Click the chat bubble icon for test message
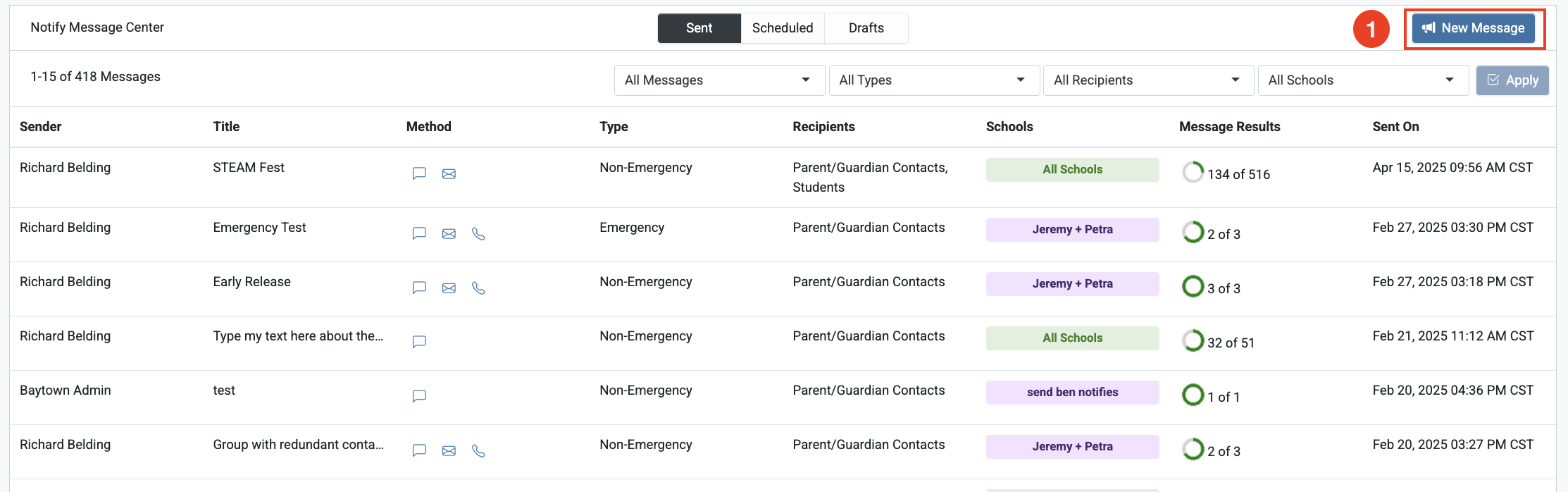This screenshot has height=492, width=1568. point(419,396)
